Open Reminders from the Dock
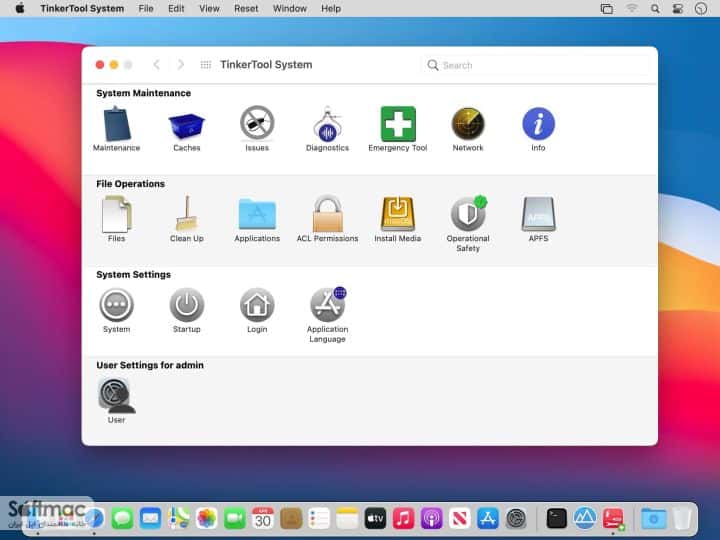Image resolution: width=720 pixels, height=540 pixels. pos(319,519)
